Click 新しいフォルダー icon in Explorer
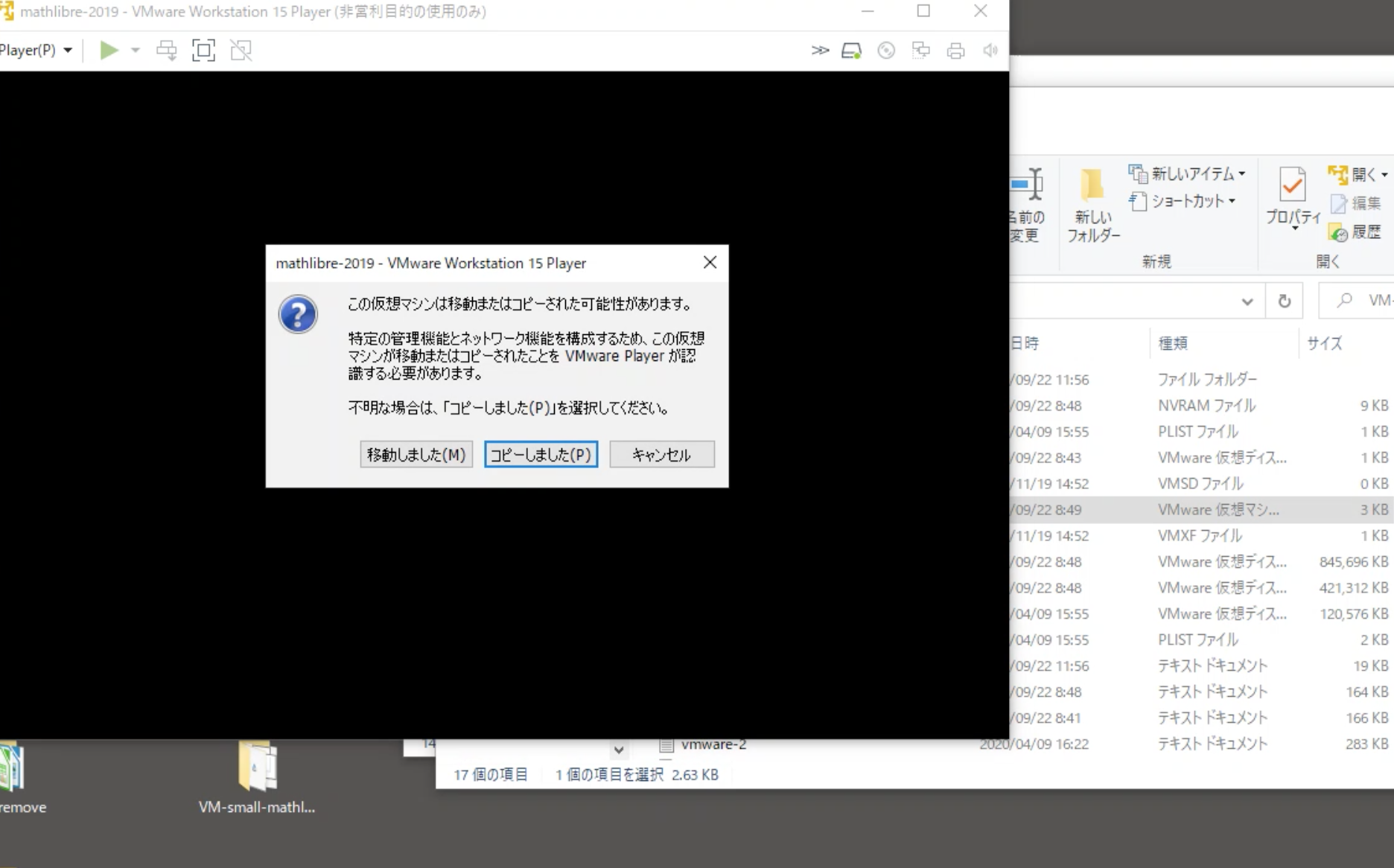This screenshot has height=868, width=1394. point(1093,204)
